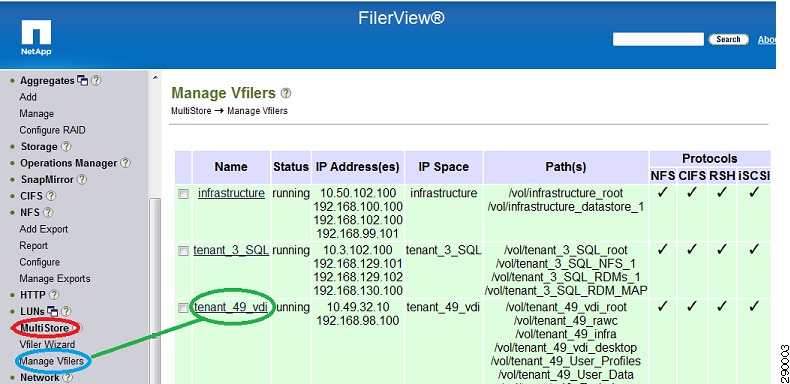The height and width of the screenshot is (384, 790).
Task: Click path /vol/tenant_3_SQL_RDM_MAP
Action: pos(566,291)
